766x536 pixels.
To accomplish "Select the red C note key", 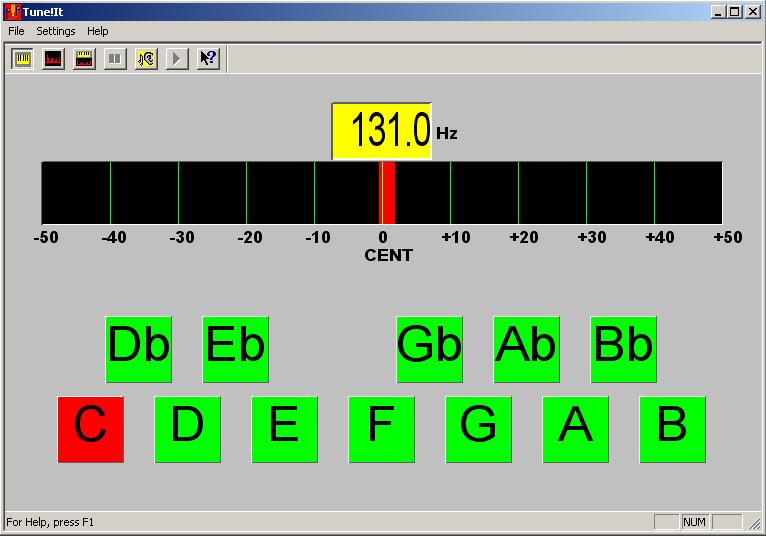I will click(x=91, y=429).
